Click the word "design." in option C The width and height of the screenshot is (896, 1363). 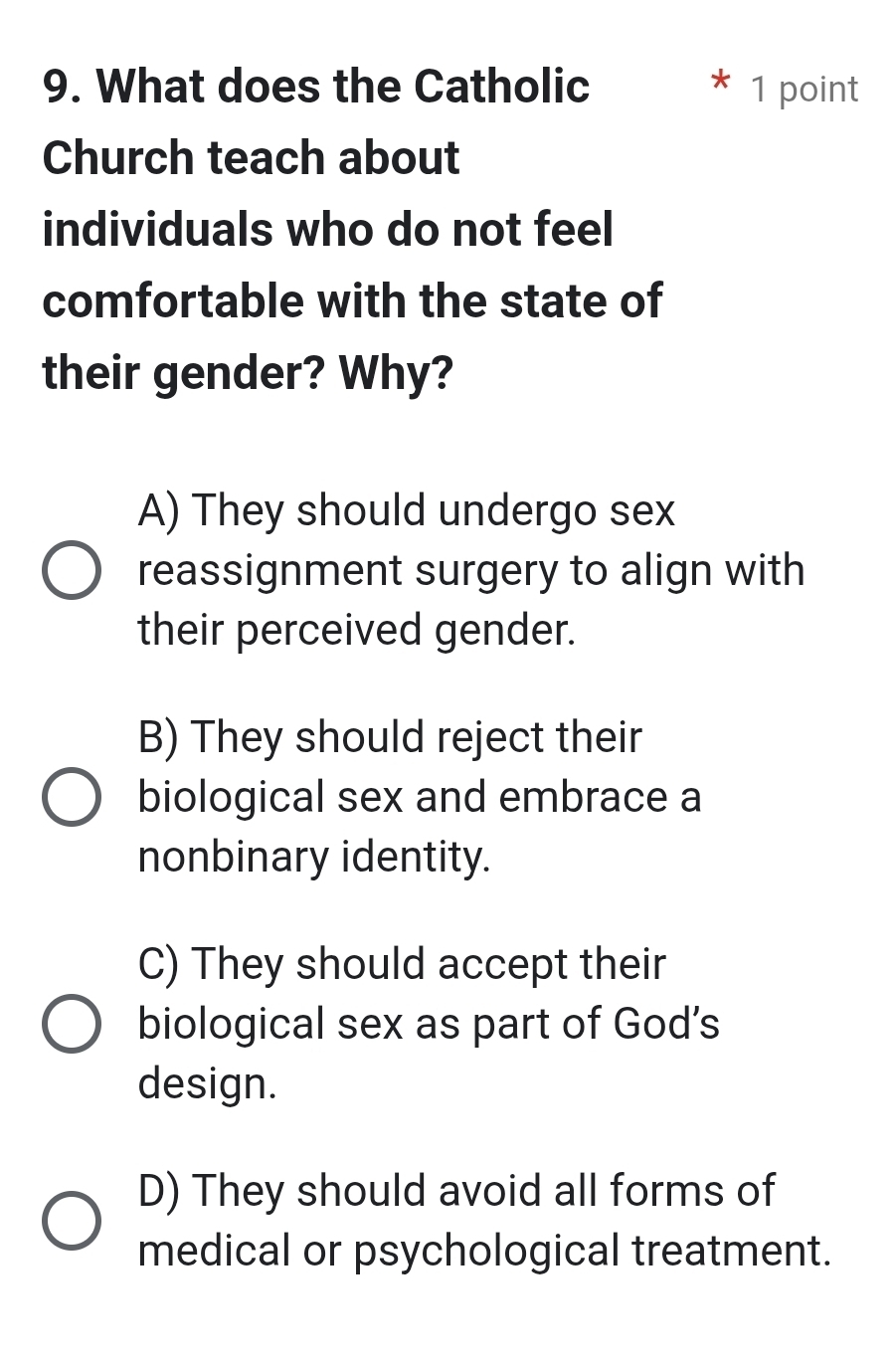208,1083
